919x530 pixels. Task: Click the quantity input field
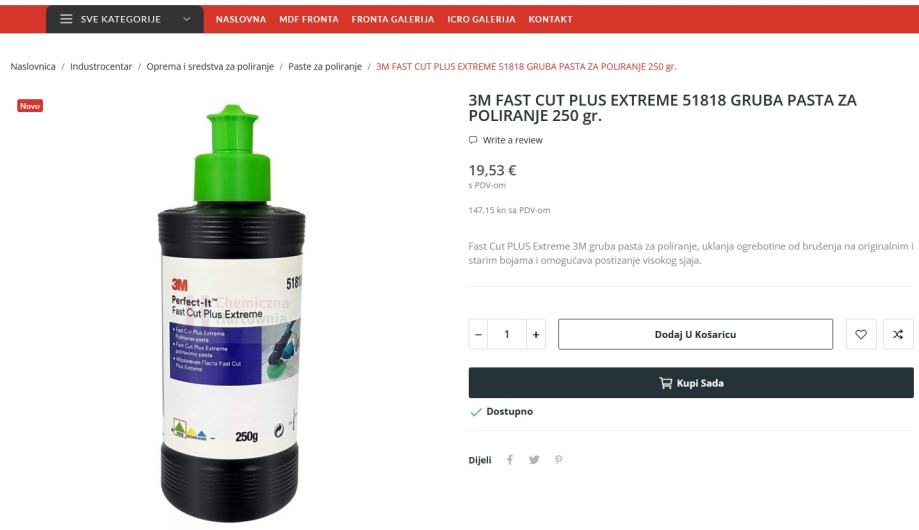click(507, 334)
